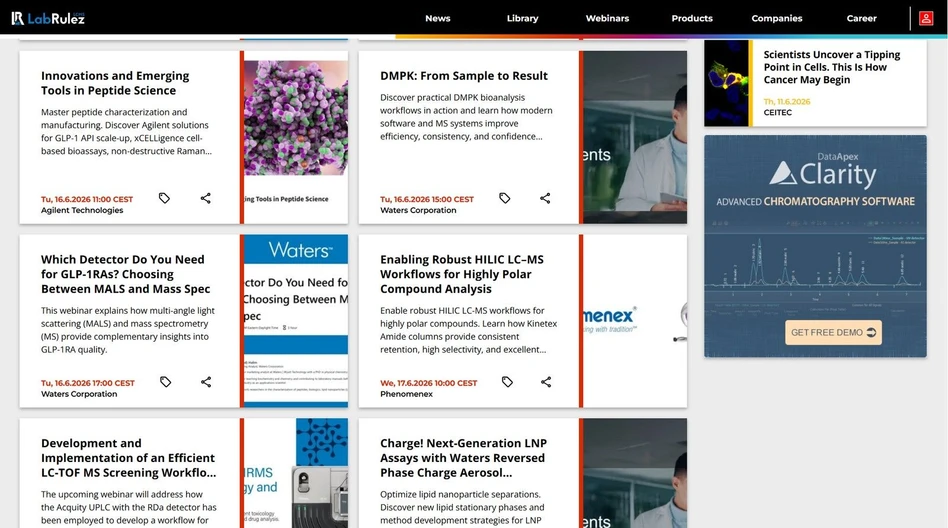Click date Tu, 16.6.2026 15:00 CEST
This screenshot has height=528, width=948.
tap(427, 199)
